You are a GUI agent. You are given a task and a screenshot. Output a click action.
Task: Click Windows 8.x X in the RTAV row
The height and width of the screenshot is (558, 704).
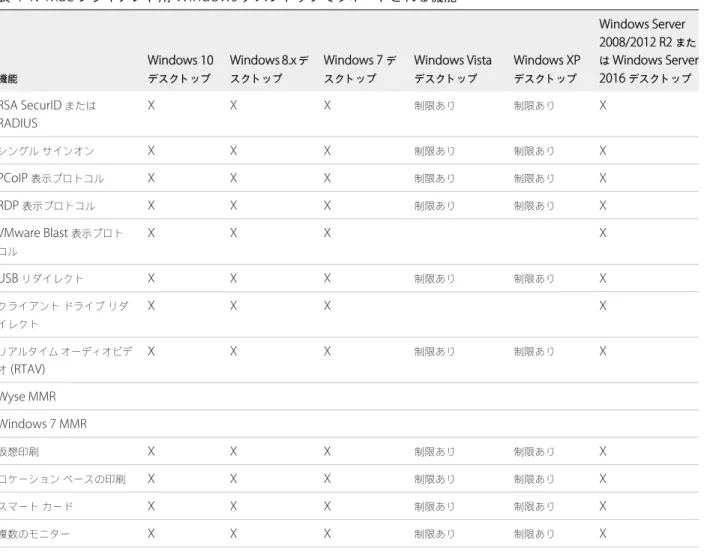[x=233, y=351]
